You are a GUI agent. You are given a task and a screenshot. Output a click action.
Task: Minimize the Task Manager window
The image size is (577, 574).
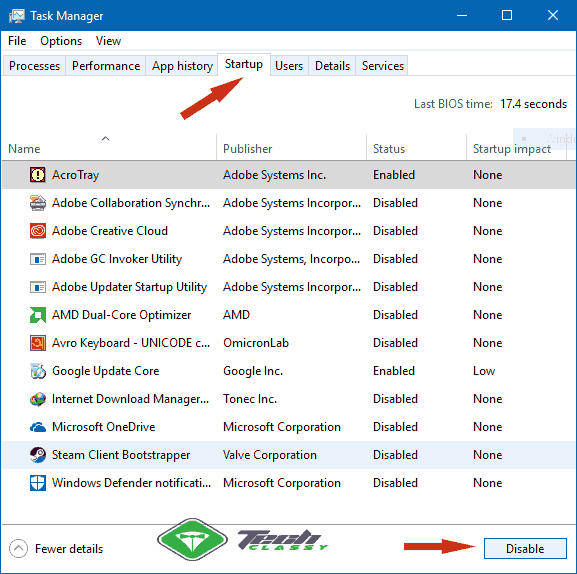[x=462, y=15]
